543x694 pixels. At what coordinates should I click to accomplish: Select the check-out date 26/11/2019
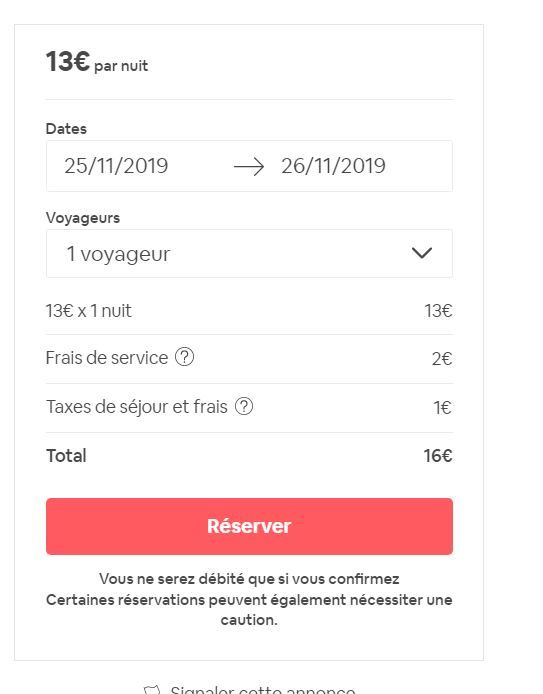(x=333, y=166)
